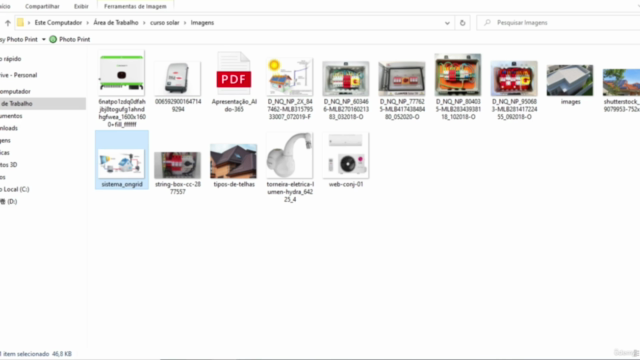Select the shutterstock image thumbnail
This screenshot has height=360, width=640.
pos(621,82)
